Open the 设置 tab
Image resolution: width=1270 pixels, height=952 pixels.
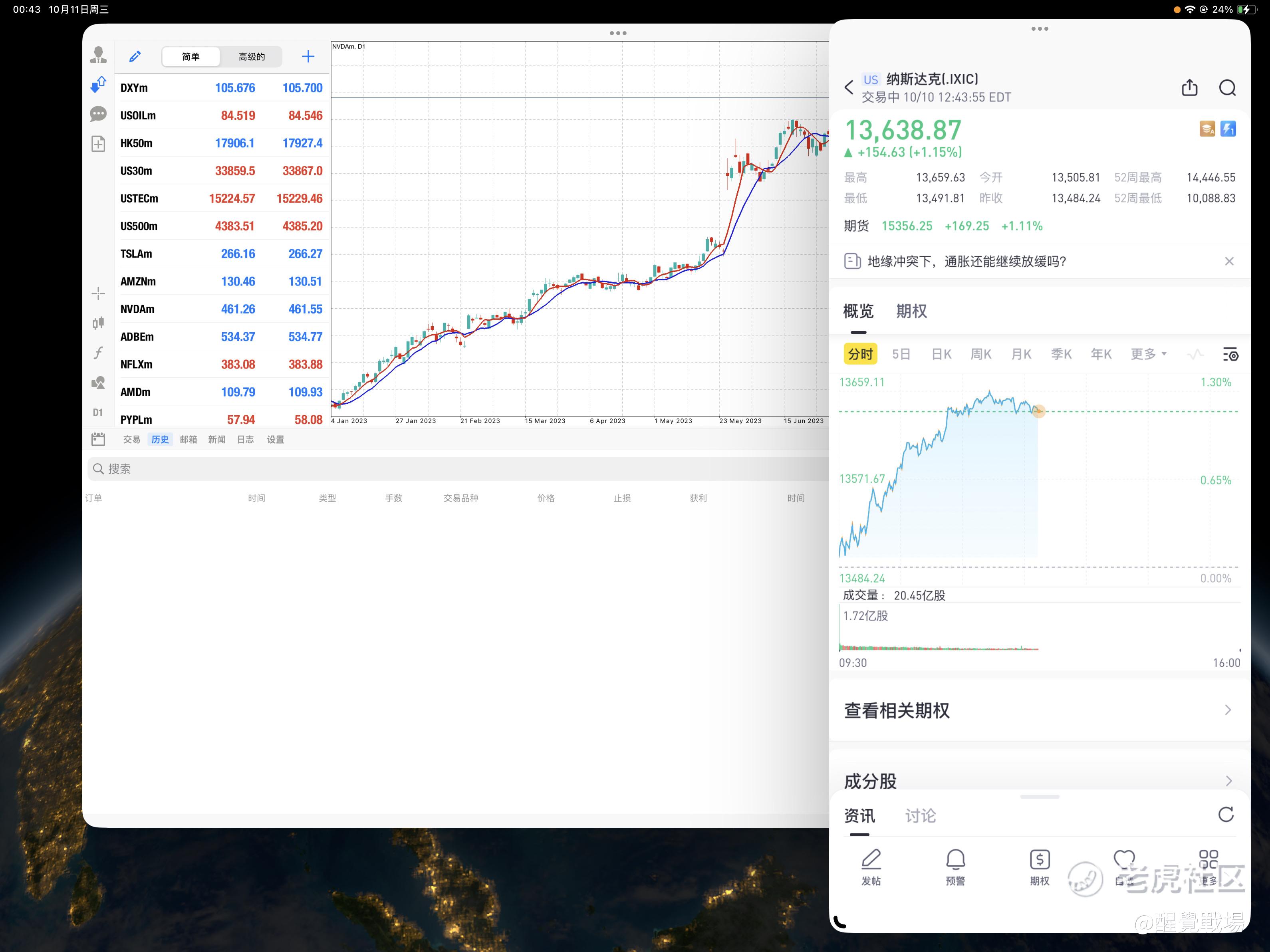pos(276,439)
